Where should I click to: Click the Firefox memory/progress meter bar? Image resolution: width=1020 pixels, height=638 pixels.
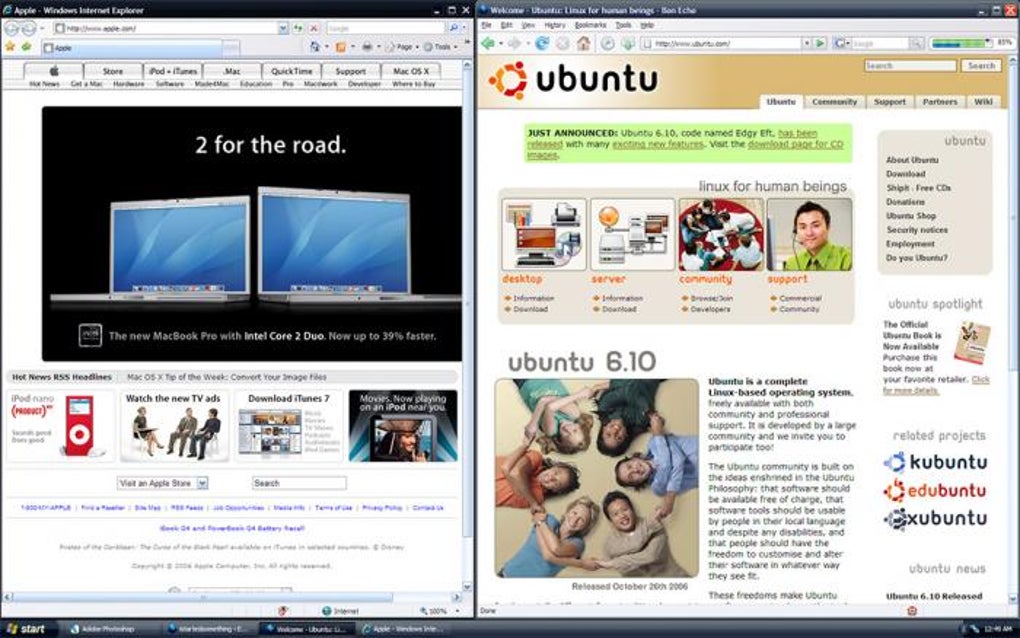coord(961,43)
